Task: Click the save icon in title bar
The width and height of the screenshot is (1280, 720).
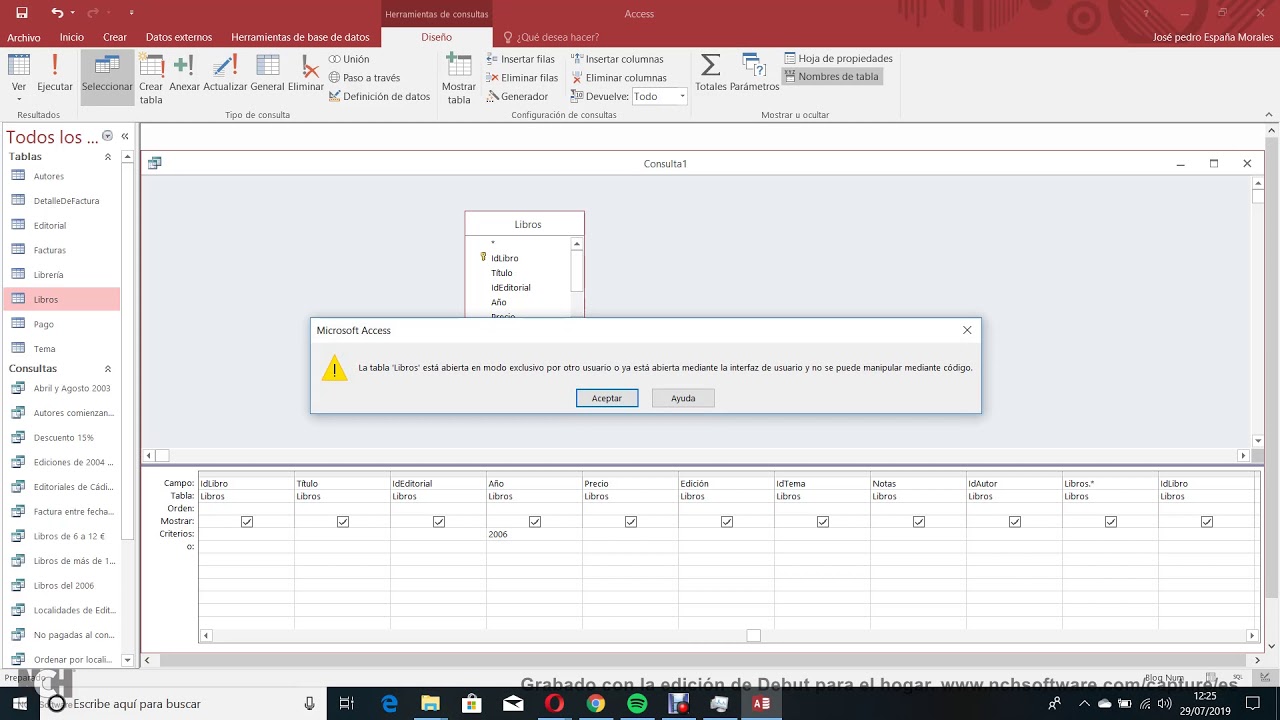Action: 22,13
